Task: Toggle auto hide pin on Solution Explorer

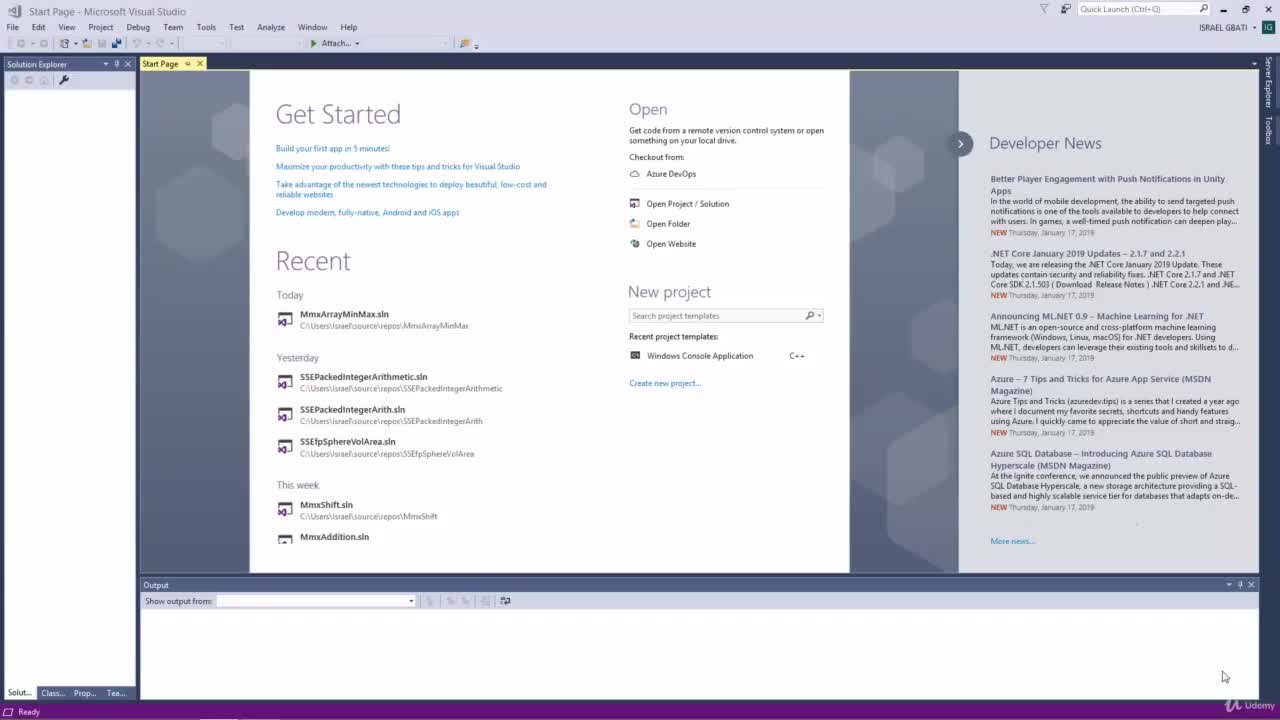Action: [x=116, y=64]
